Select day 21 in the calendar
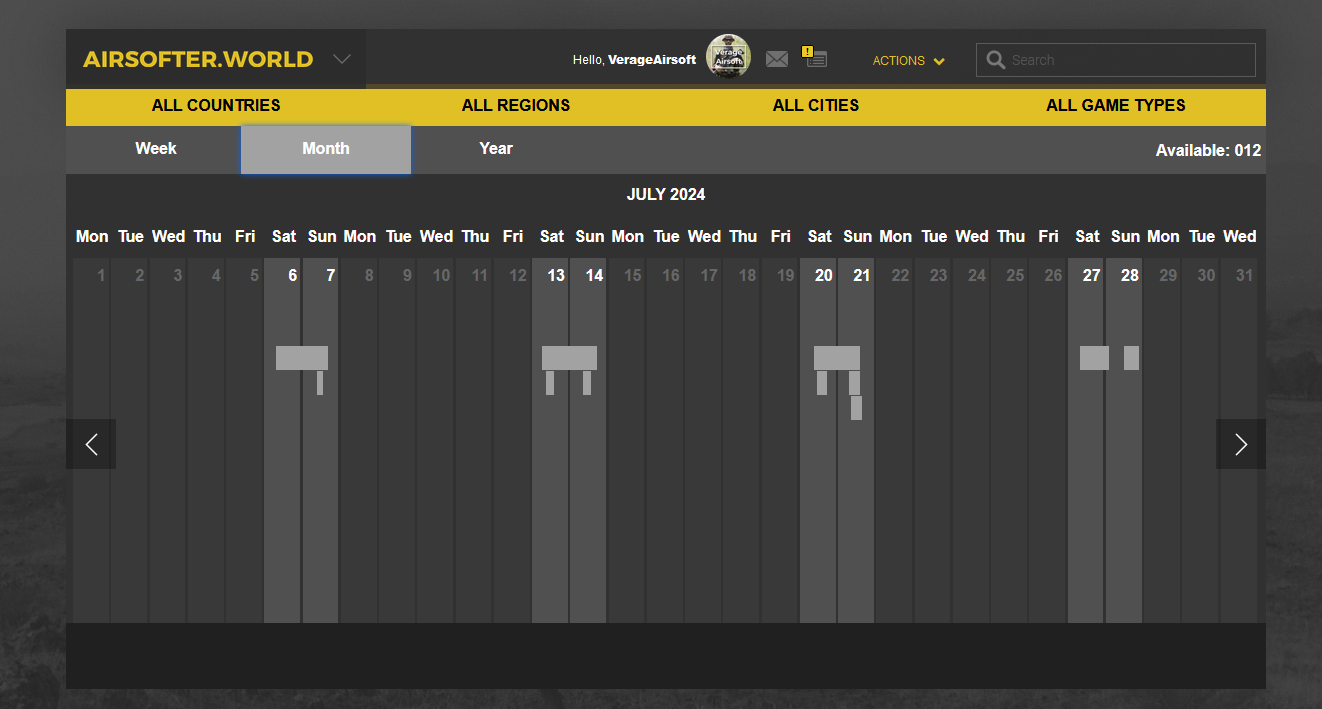 coord(856,440)
